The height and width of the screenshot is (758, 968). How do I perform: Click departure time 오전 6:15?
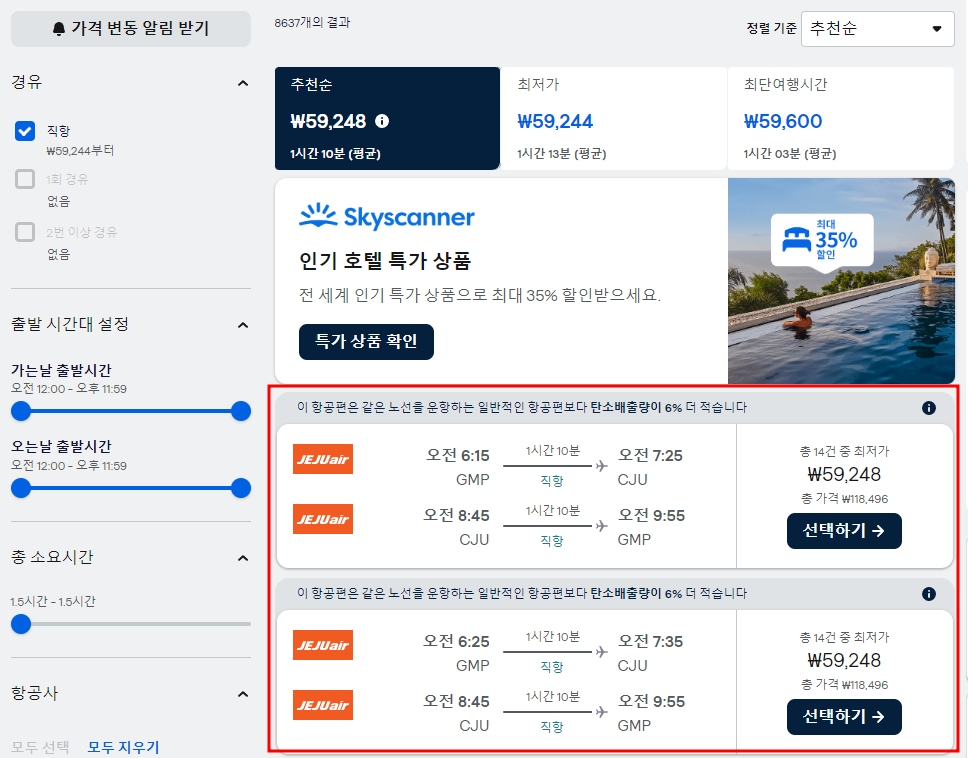tap(457, 456)
